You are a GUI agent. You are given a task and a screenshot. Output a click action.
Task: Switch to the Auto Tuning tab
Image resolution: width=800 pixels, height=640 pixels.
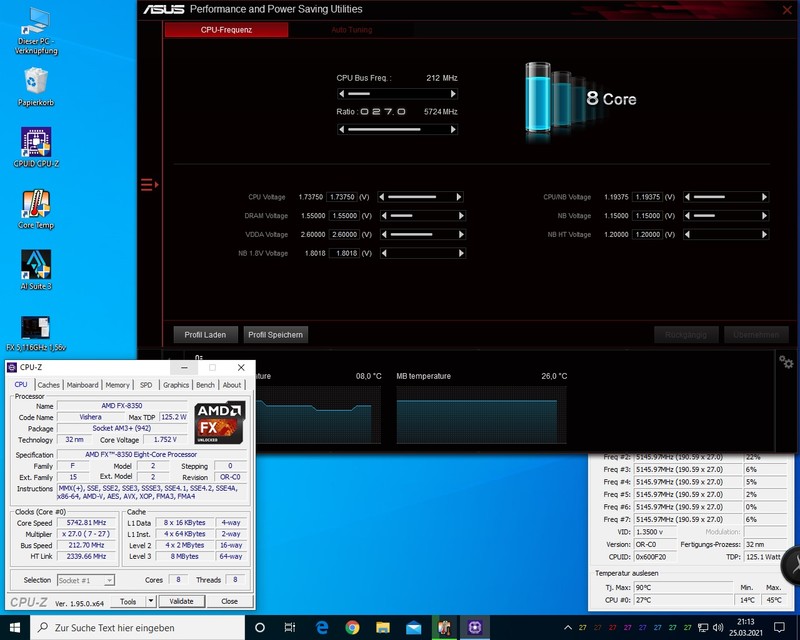[352, 30]
